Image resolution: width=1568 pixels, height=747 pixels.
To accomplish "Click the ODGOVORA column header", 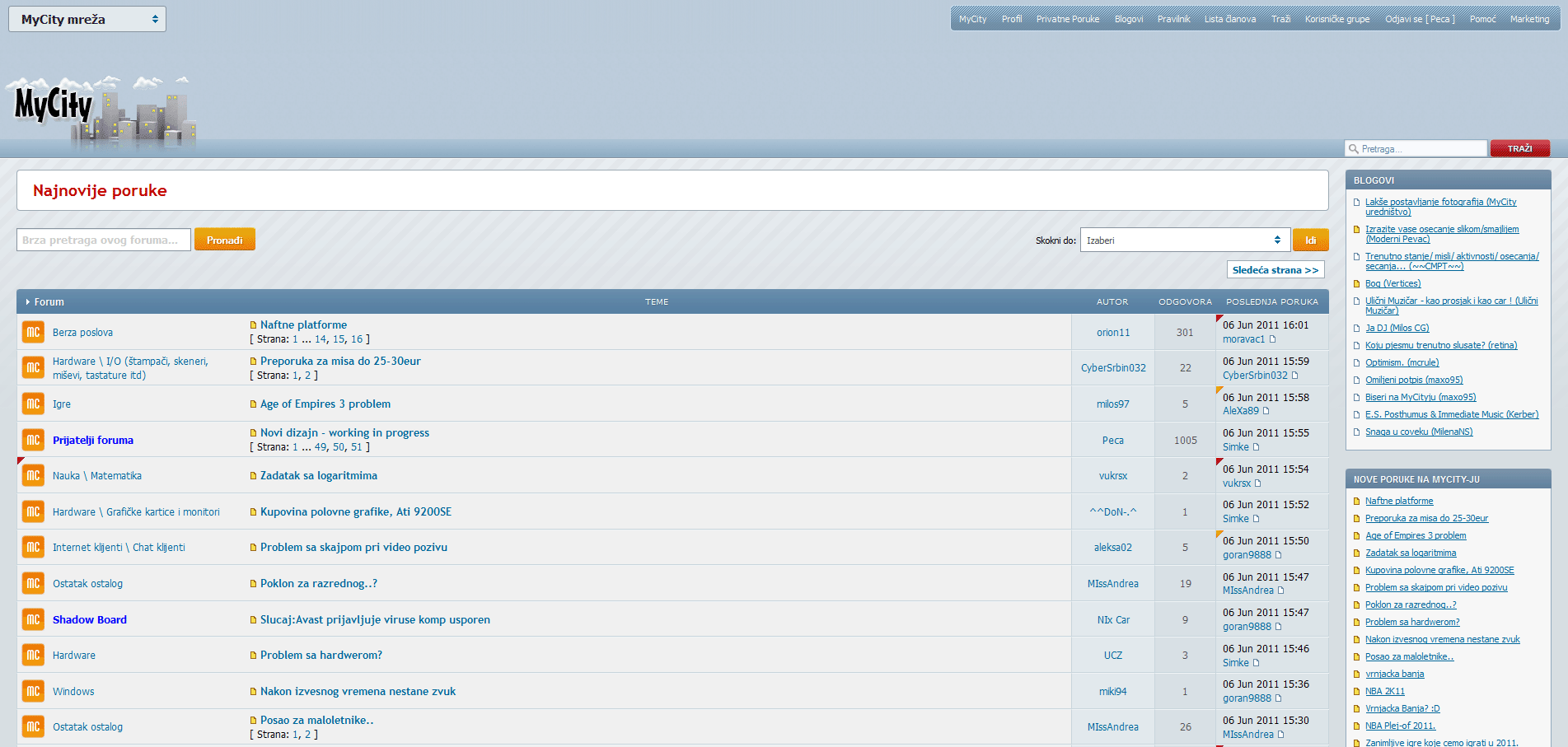I will click(1185, 301).
